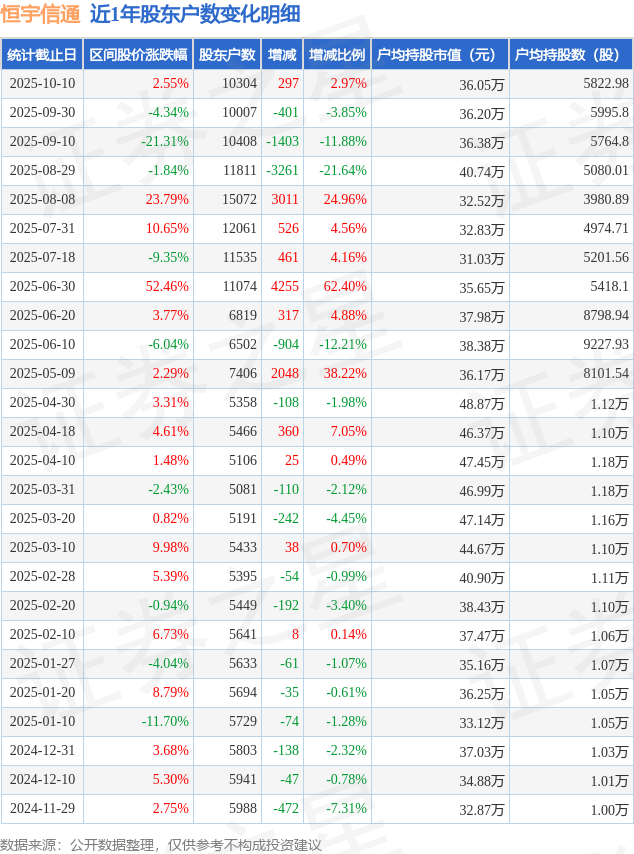The image size is (634, 854).
Task: Click the 2025-06-30 date cell
Action: (x=42, y=287)
